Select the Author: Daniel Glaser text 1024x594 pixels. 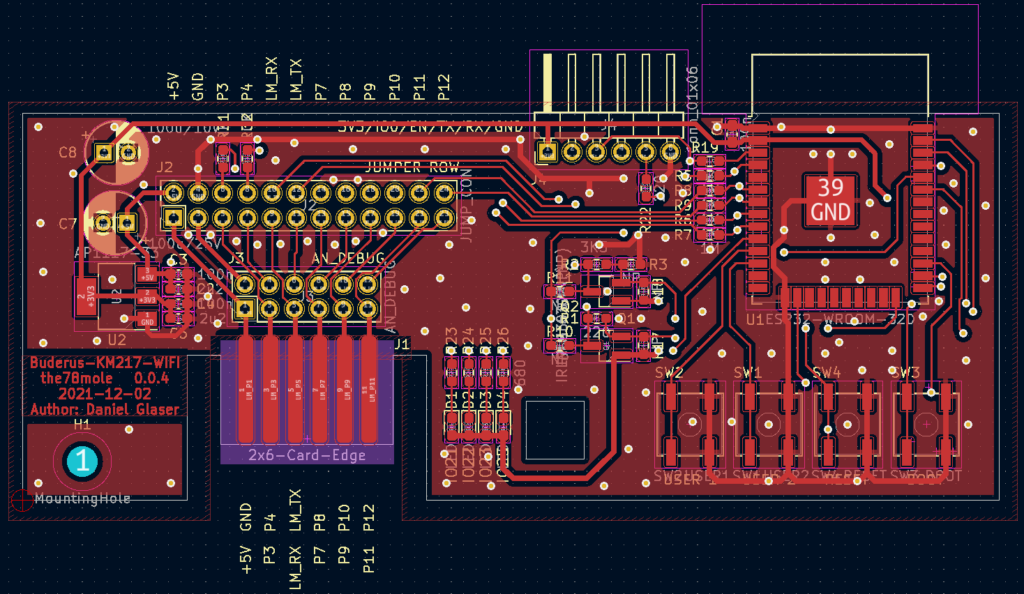pyautogui.click(x=105, y=409)
